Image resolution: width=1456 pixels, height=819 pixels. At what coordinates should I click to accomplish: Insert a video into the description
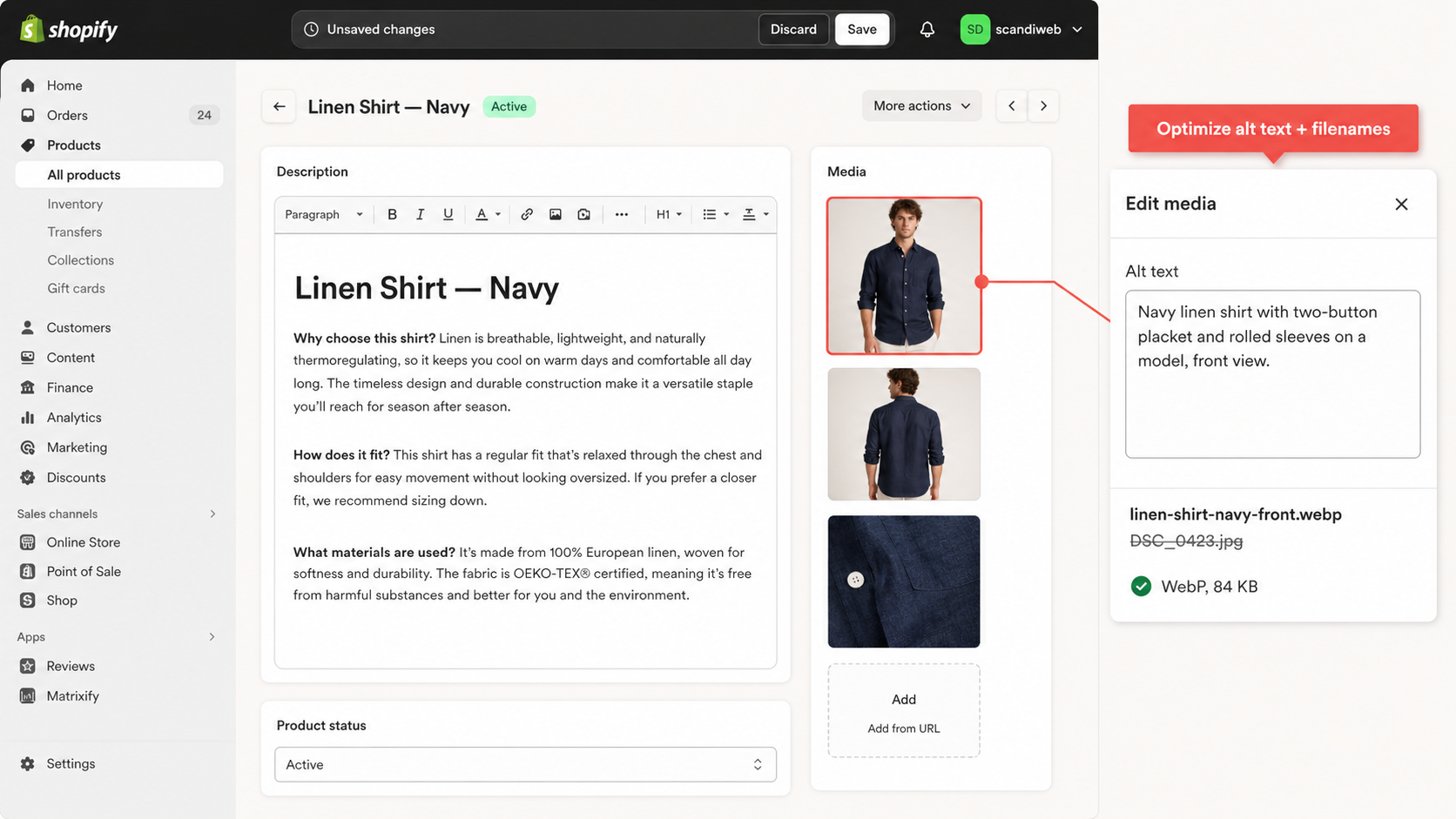[x=583, y=214]
